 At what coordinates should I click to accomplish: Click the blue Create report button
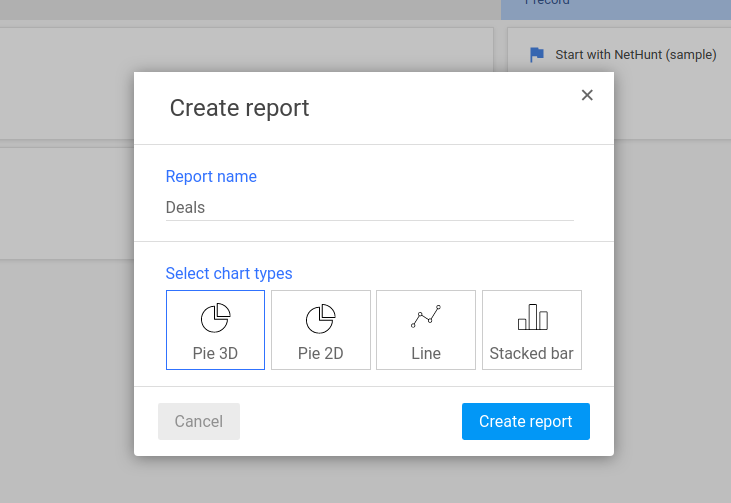point(526,421)
